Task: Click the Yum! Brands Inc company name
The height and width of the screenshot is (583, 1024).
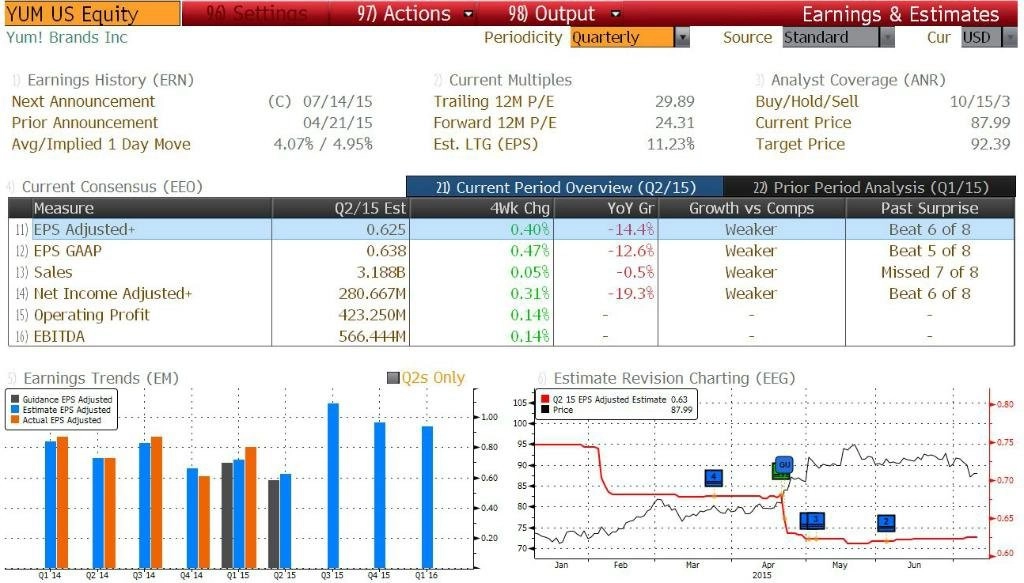Action: pyautogui.click(x=67, y=37)
